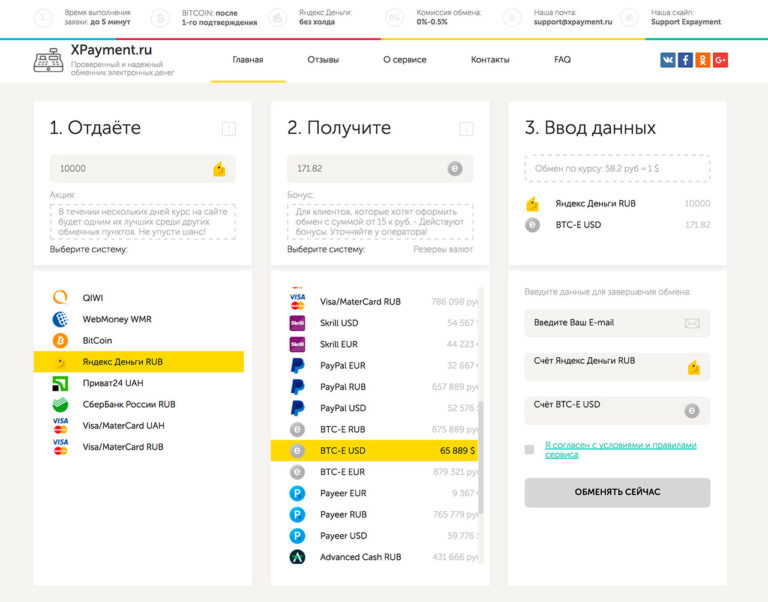Click the XPayment.ru site title
Image resolution: width=768 pixels, height=602 pixels.
pyautogui.click(x=111, y=50)
